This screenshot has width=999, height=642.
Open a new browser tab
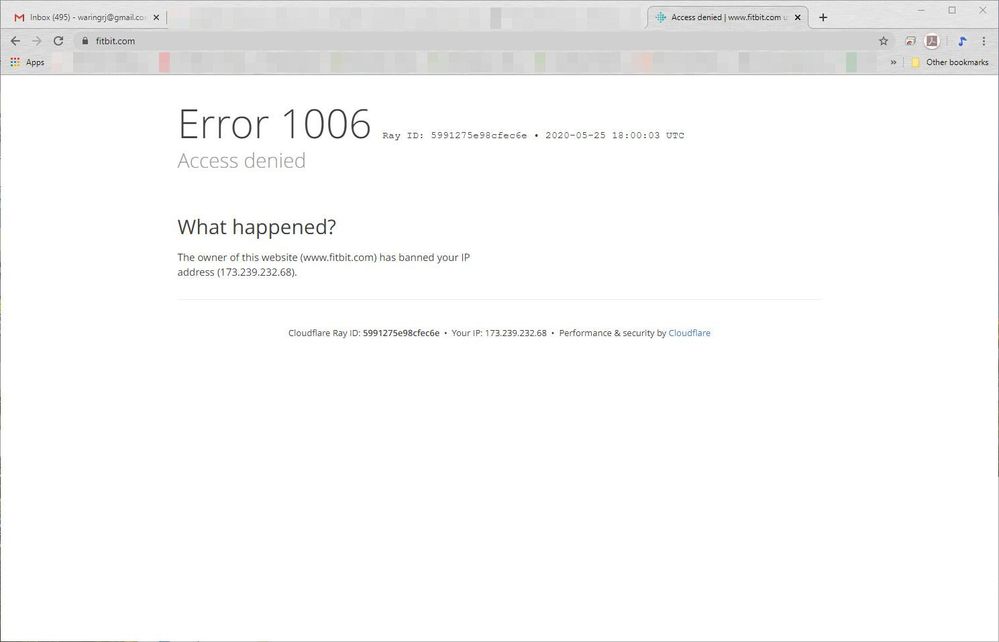pos(823,17)
